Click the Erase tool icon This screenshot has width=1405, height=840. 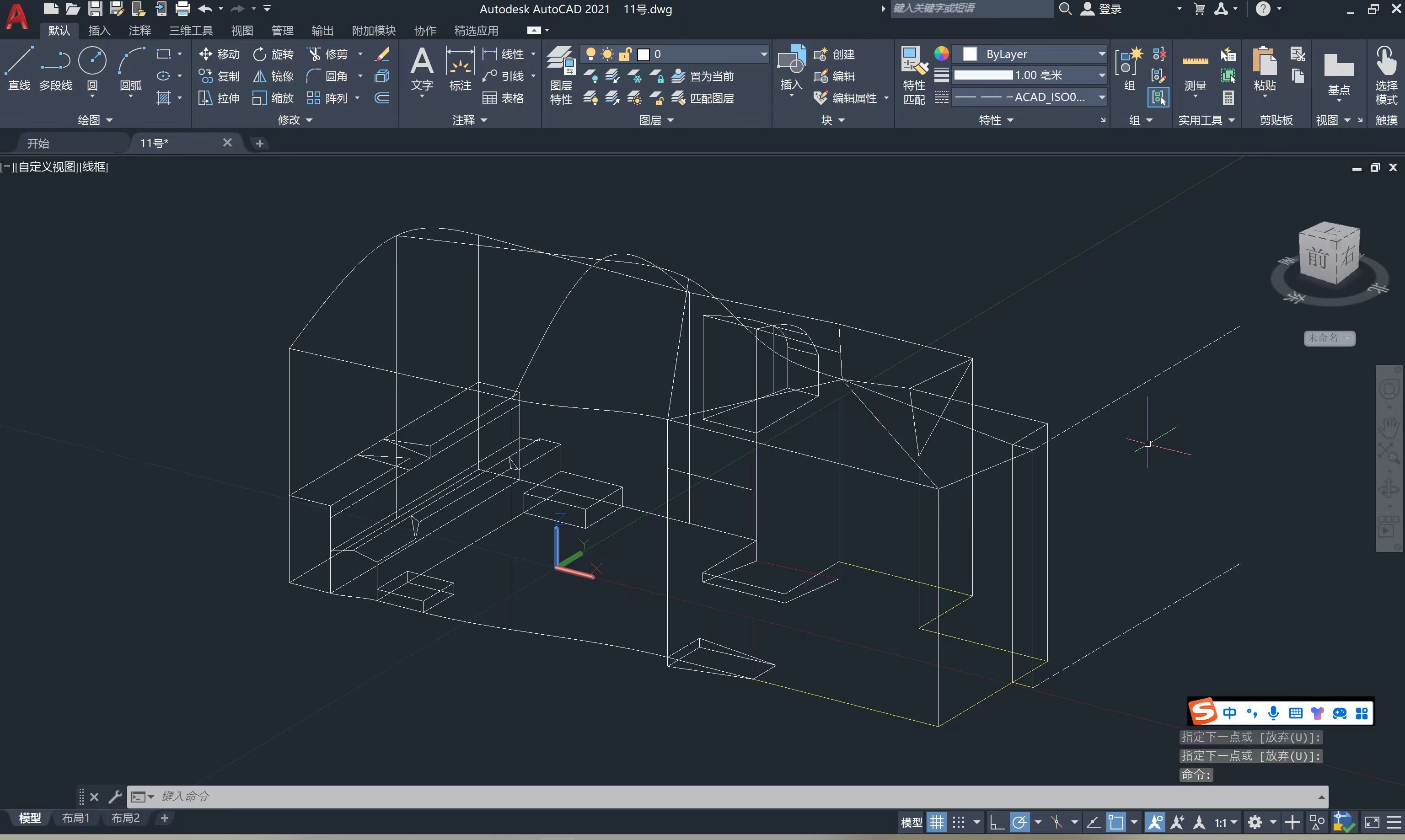point(383,54)
